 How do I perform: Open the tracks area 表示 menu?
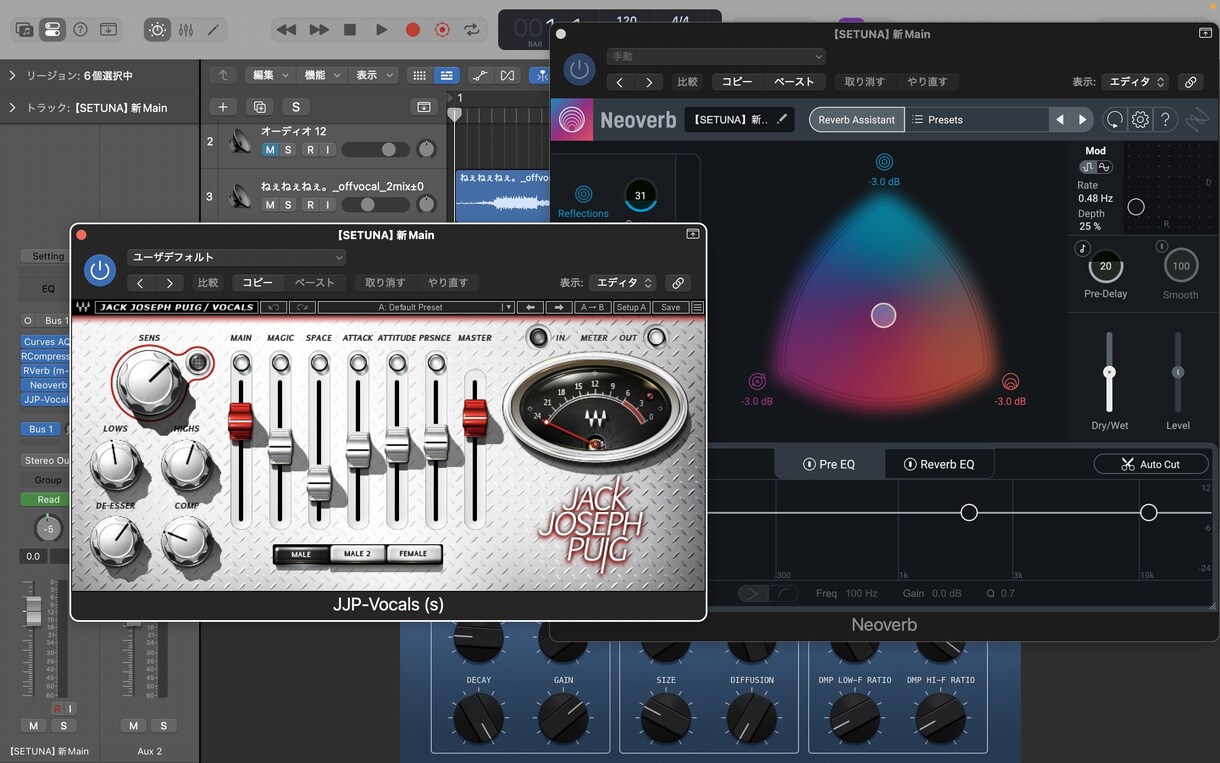374,76
